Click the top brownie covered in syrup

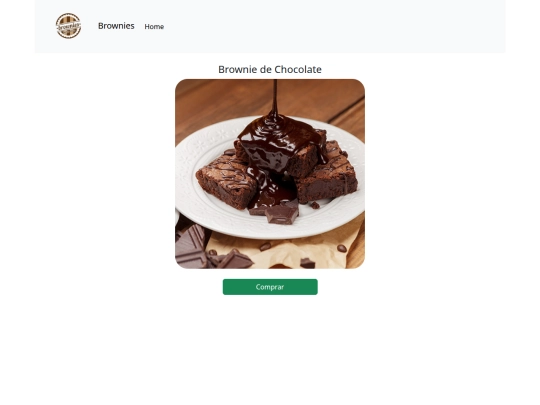281,146
